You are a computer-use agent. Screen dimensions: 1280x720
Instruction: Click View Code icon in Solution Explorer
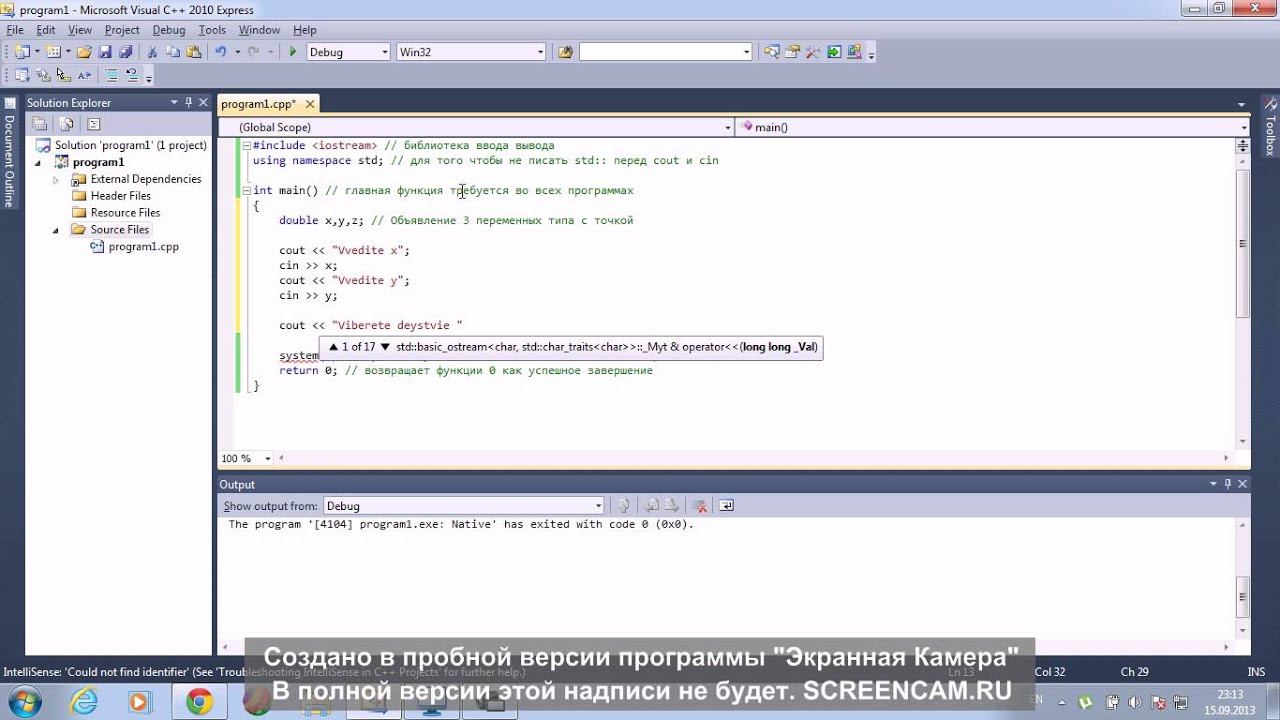[93, 124]
